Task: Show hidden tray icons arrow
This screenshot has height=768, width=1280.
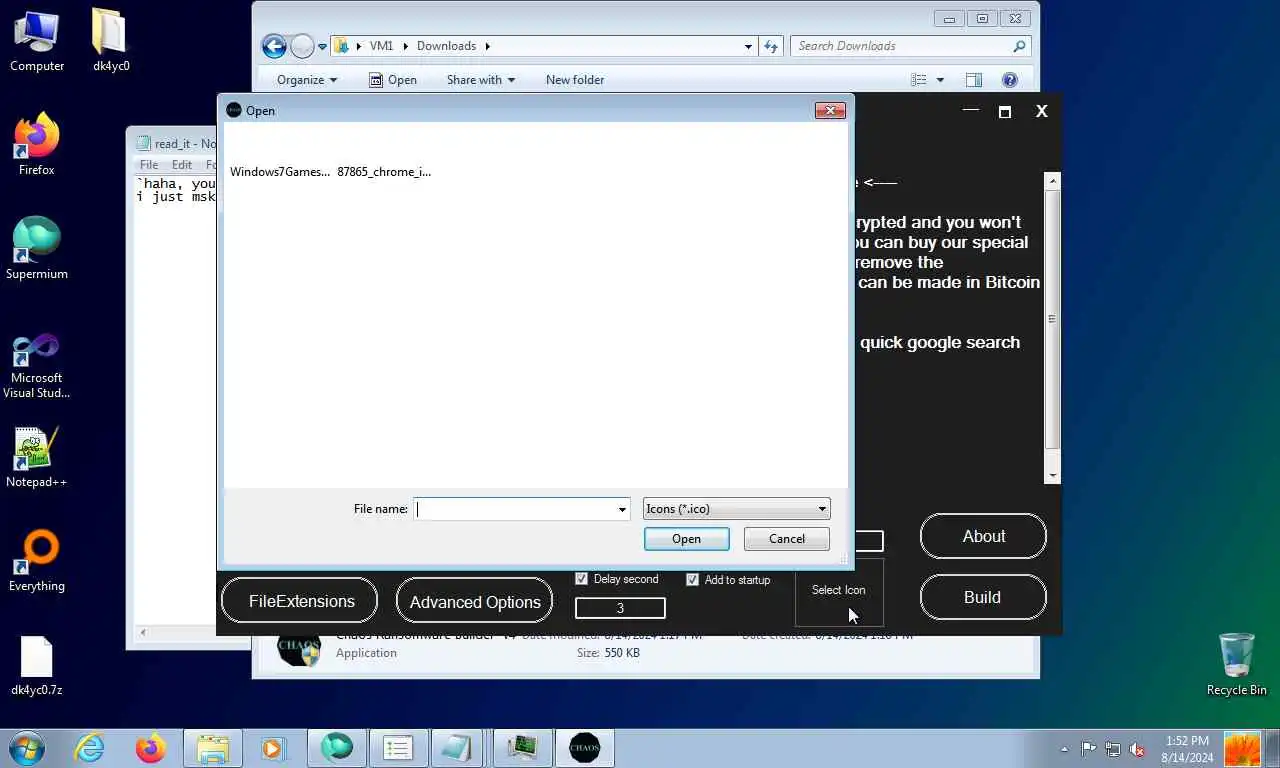Action: coord(1064,749)
